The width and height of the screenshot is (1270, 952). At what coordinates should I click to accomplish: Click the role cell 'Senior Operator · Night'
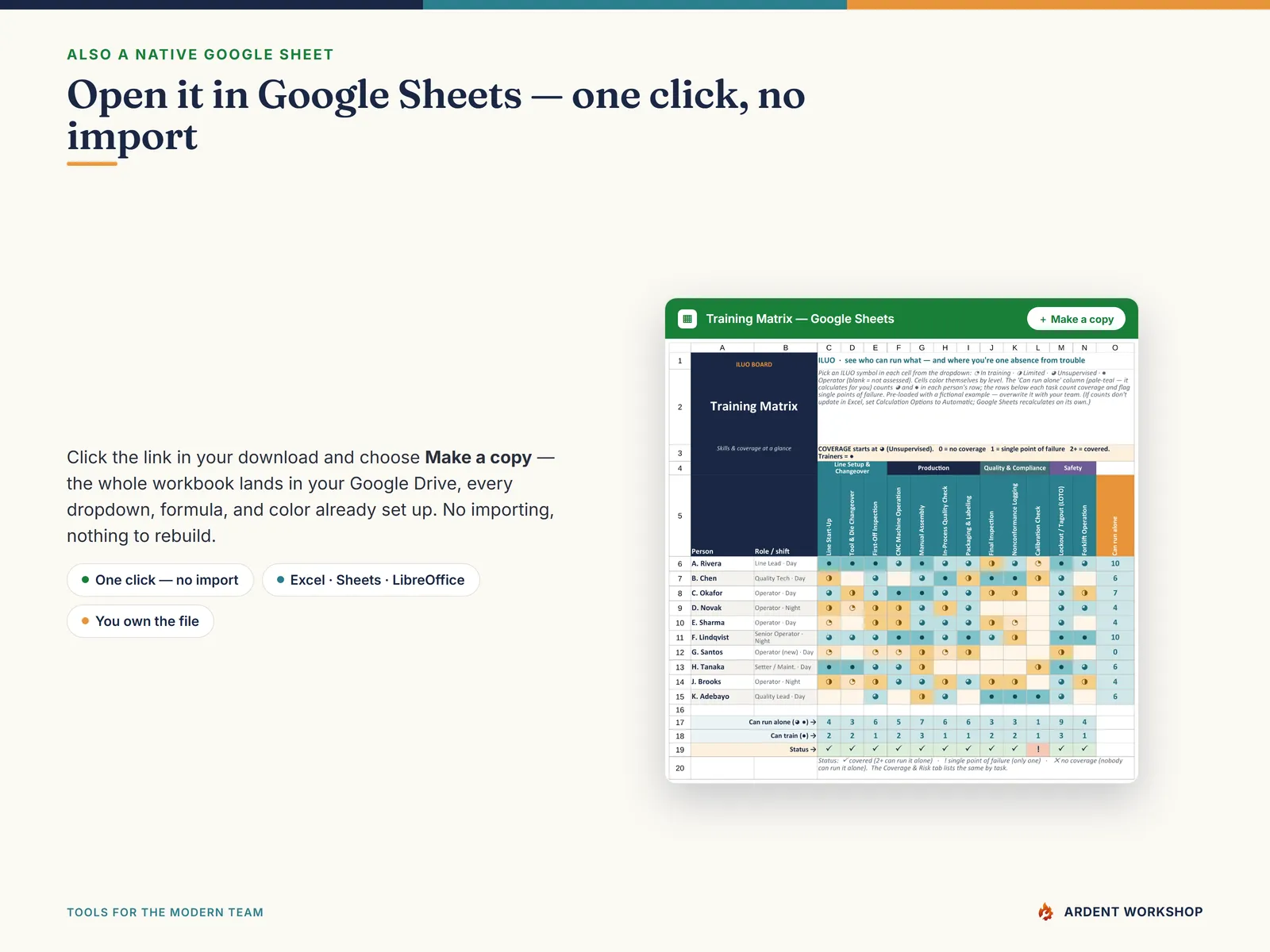point(785,637)
